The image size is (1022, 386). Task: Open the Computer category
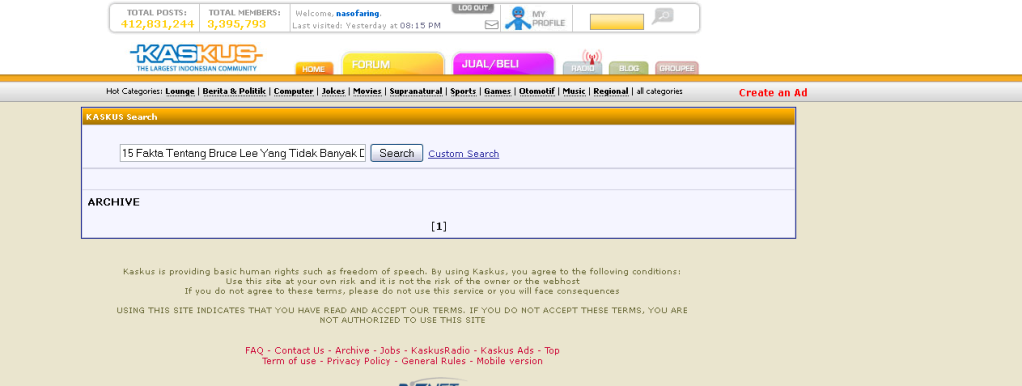click(x=293, y=91)
